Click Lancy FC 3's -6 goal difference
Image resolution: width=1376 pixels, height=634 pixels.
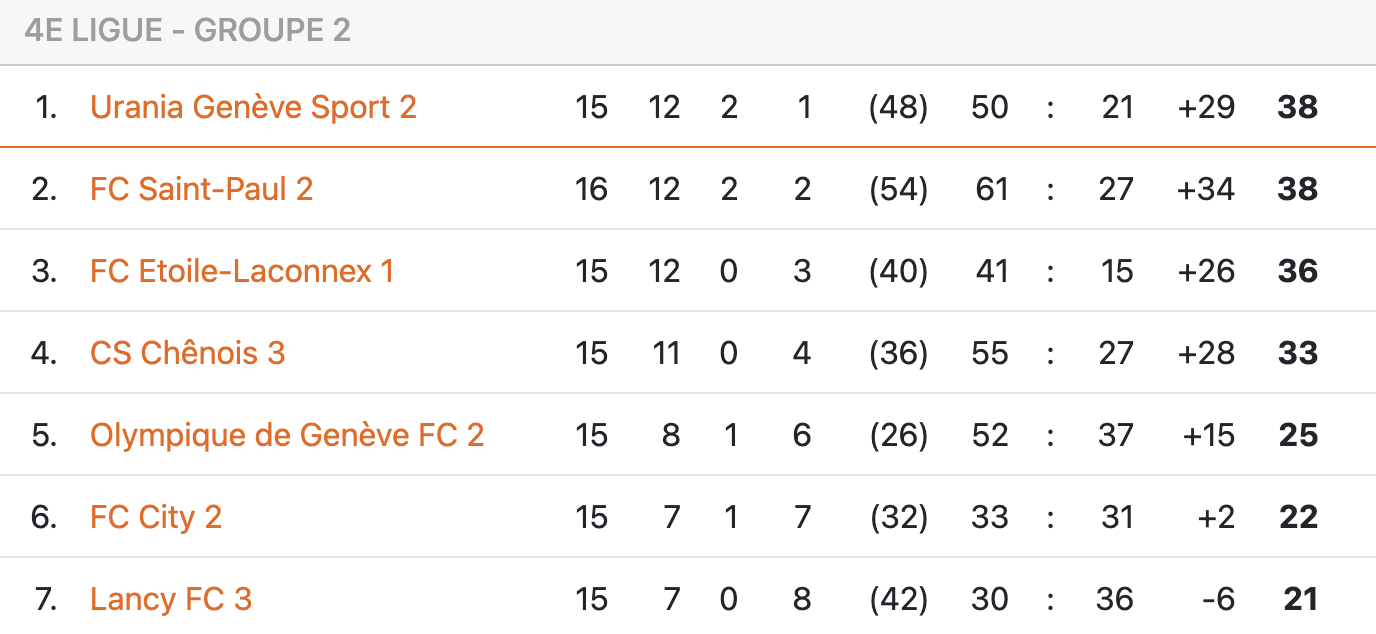(x=1219, y=599)
